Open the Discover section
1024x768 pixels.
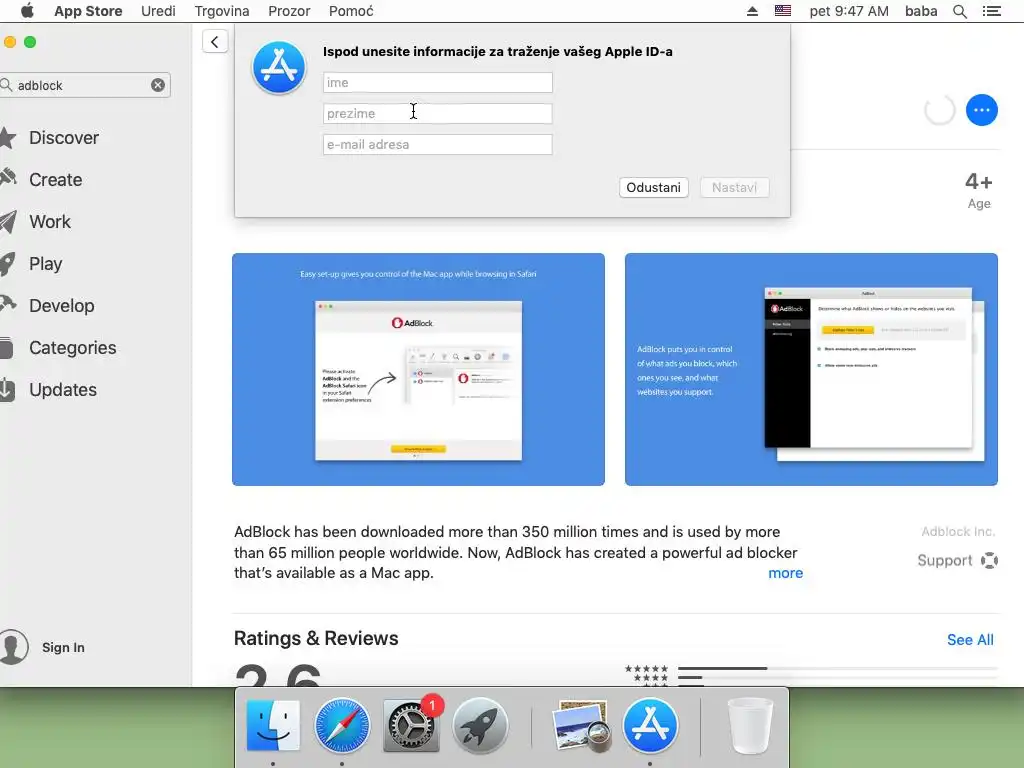pos(64,138)
